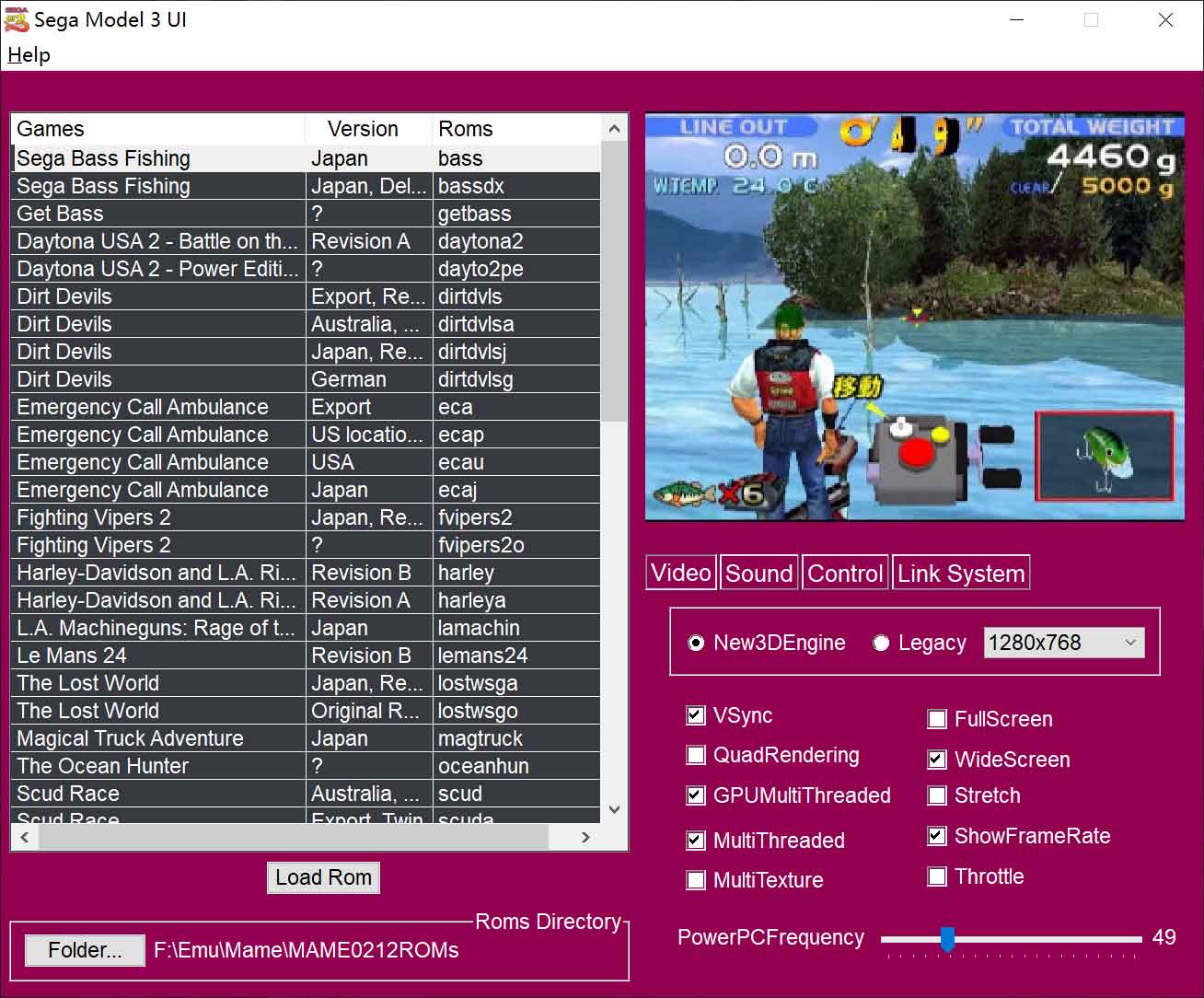Viewport: 1204px width, 998px height.
Task: Click the Sega Bass Fishing preview image
Action: [x=914, y=317]
